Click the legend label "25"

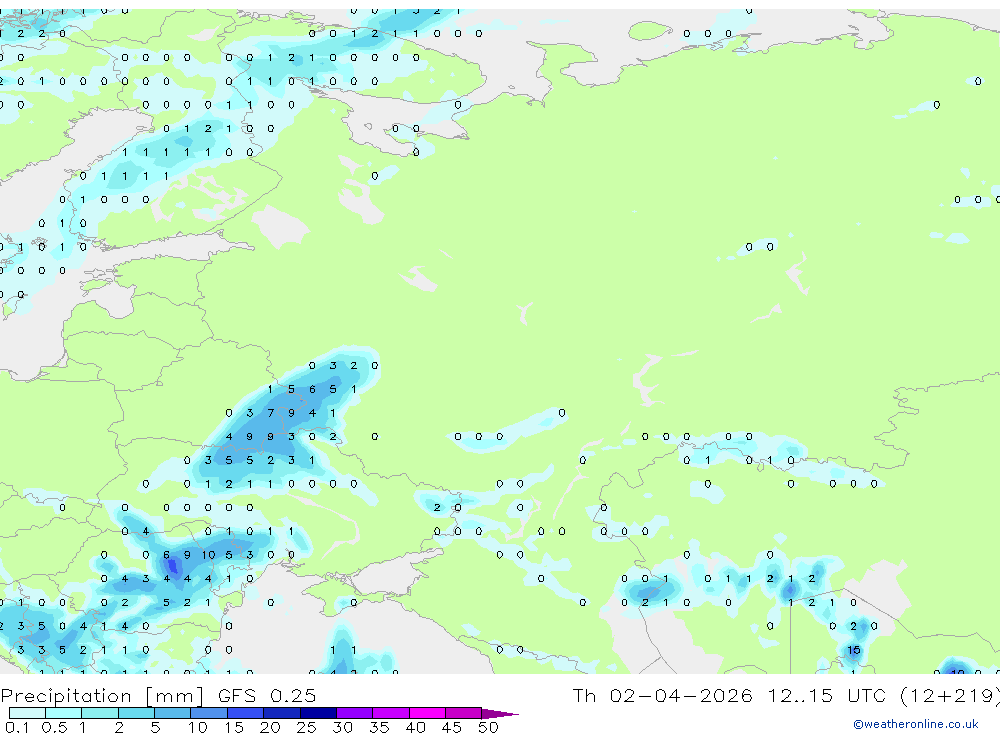(306, 727)
